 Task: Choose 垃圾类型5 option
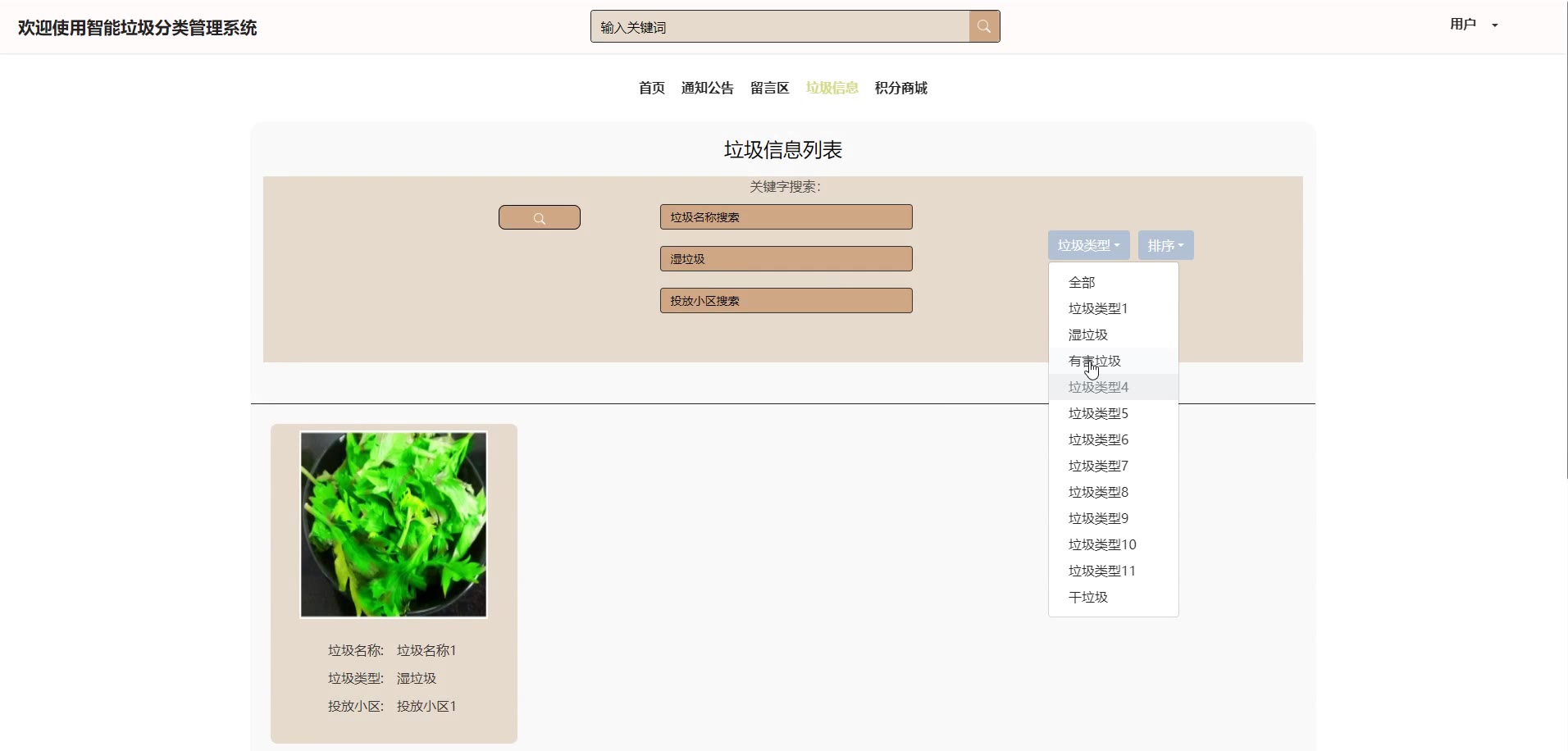point(1114,413)
